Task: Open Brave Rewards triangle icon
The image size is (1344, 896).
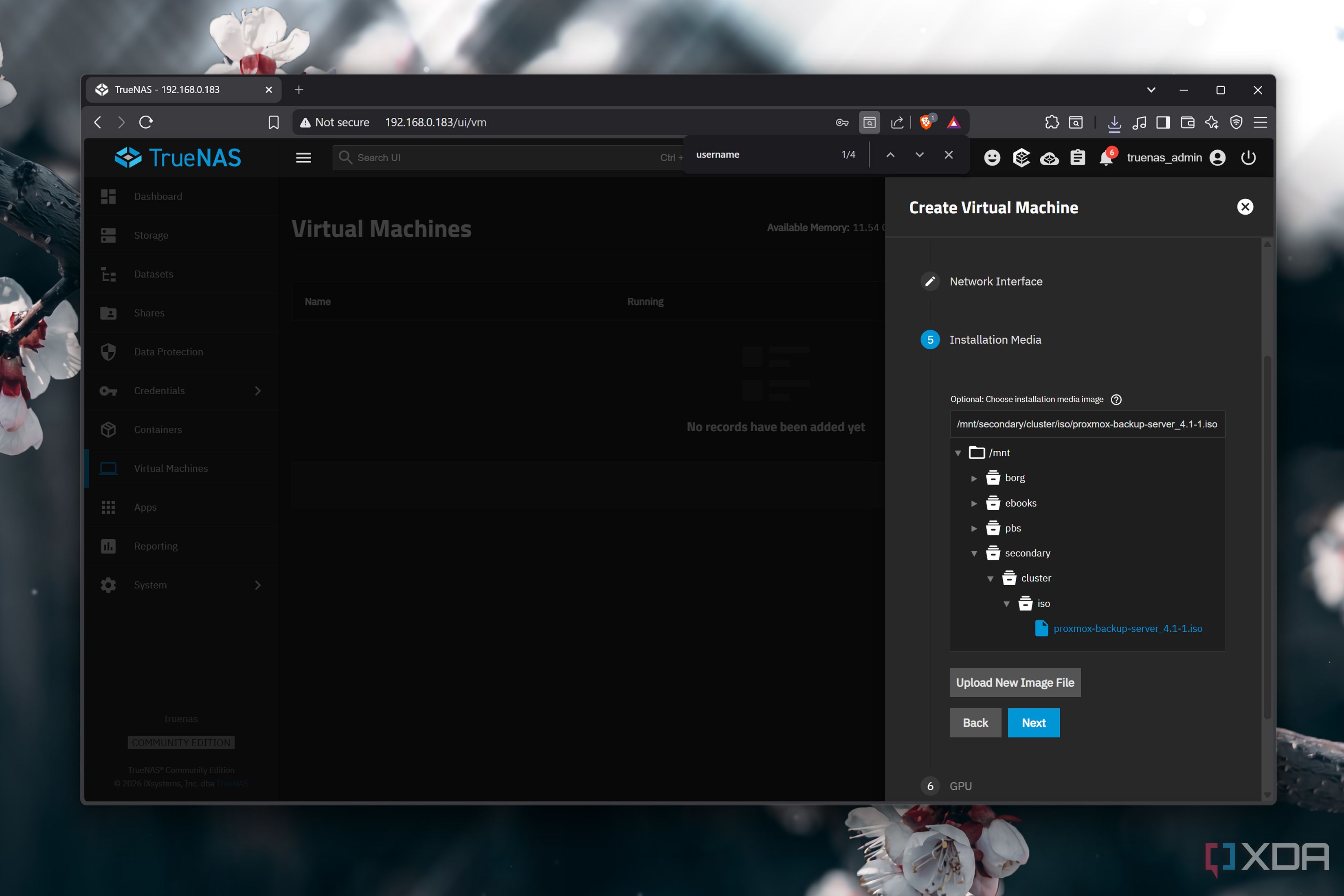Action: coord(954,122)
